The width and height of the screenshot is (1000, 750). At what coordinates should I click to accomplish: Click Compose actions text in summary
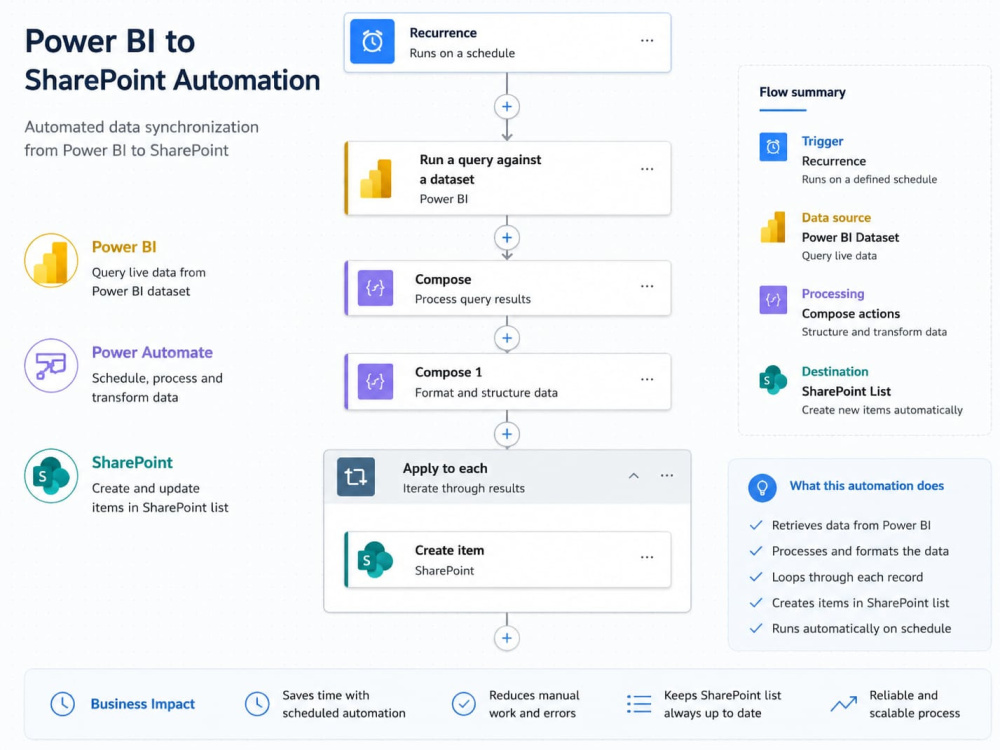click(851, 314)
